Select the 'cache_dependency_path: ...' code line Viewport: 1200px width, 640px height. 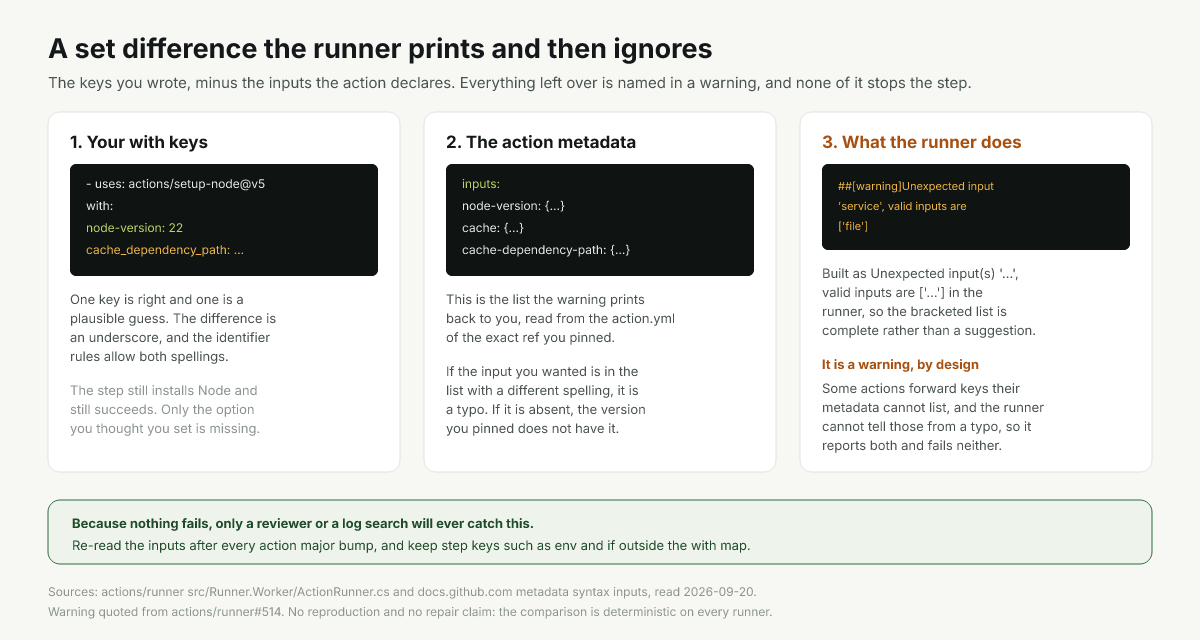tap(165, 250)
